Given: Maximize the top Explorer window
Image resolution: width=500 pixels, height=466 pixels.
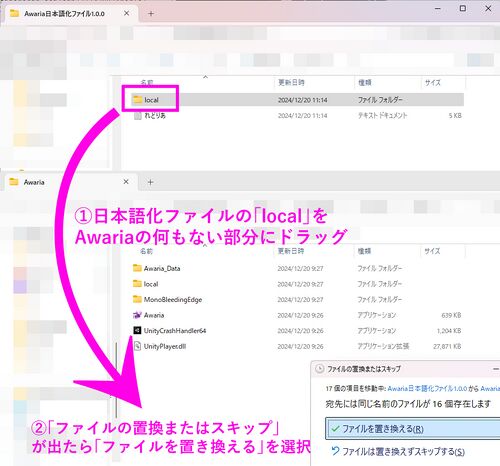Looking at the screenshot, I should [463, 8].
